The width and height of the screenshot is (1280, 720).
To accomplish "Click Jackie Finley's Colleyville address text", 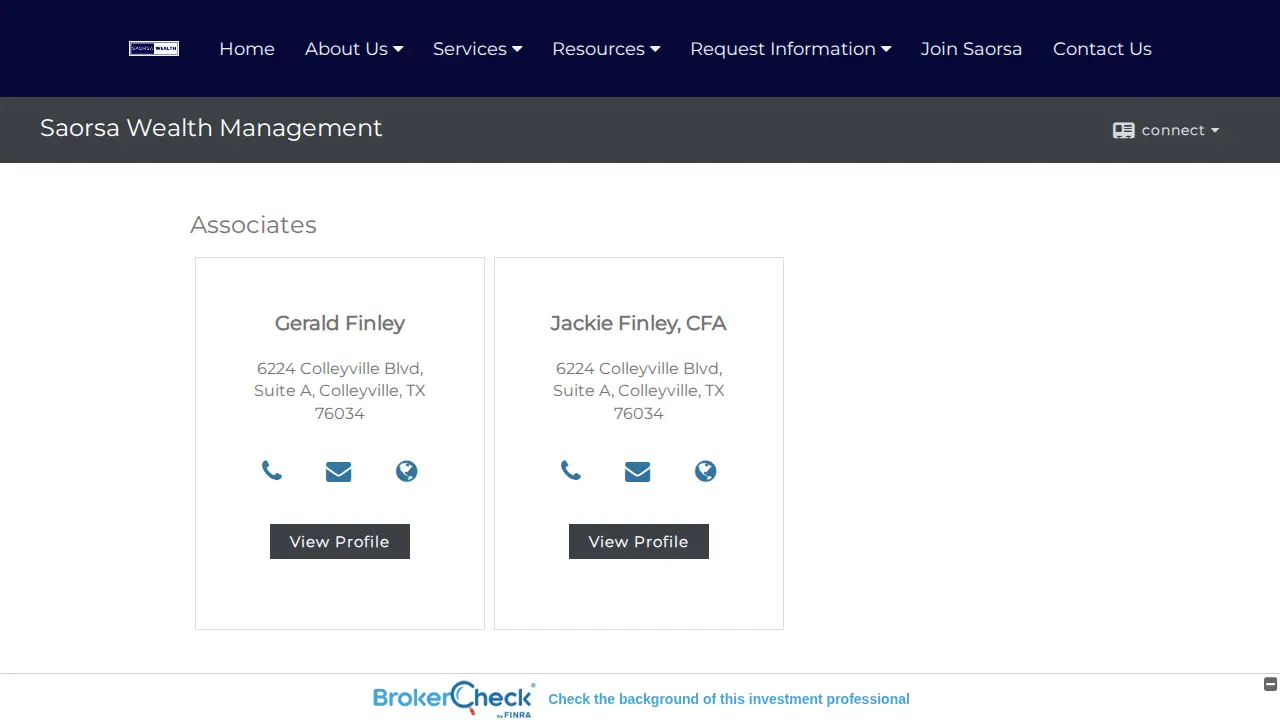I will (639, 391).
